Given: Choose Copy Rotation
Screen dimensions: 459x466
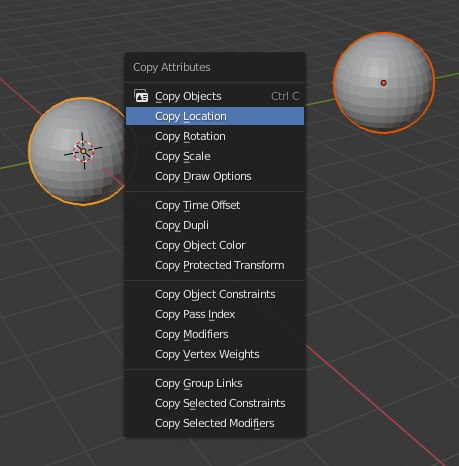Looking at the screenshot, I should (x=215, y=136).
